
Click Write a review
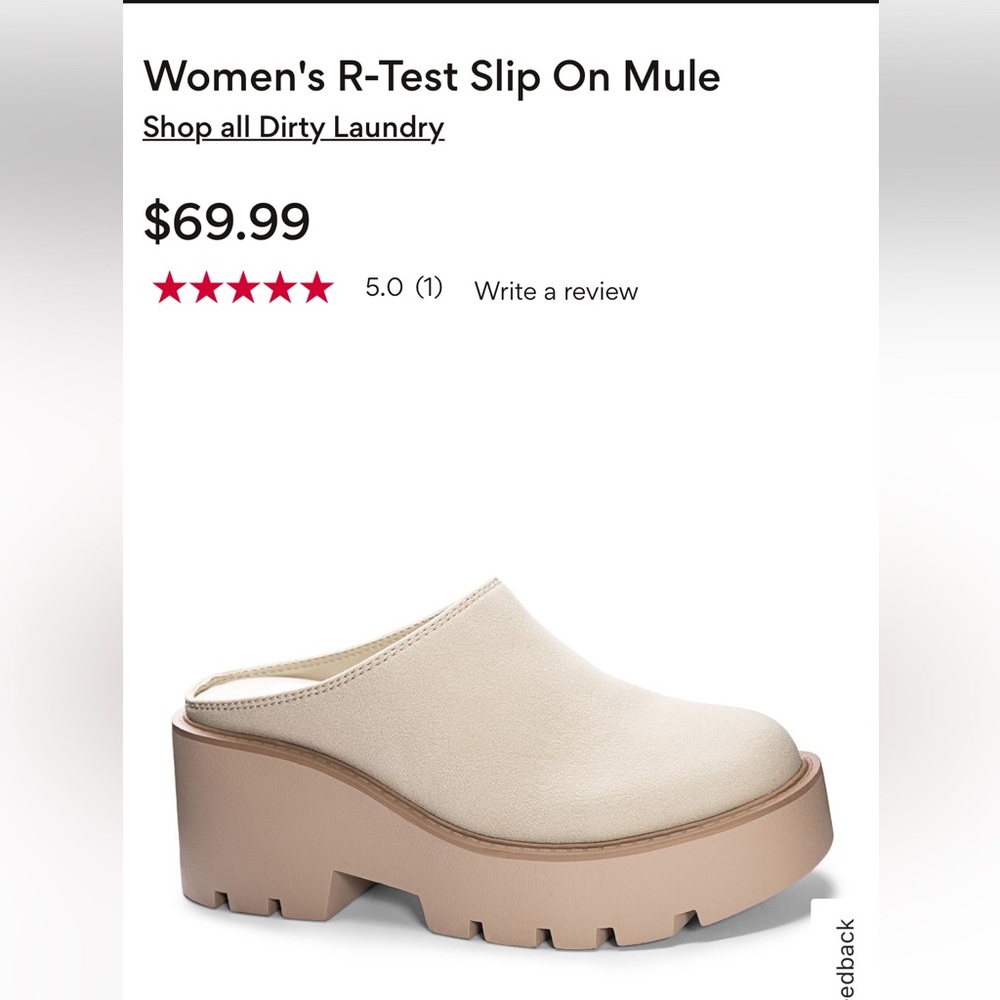556,291
